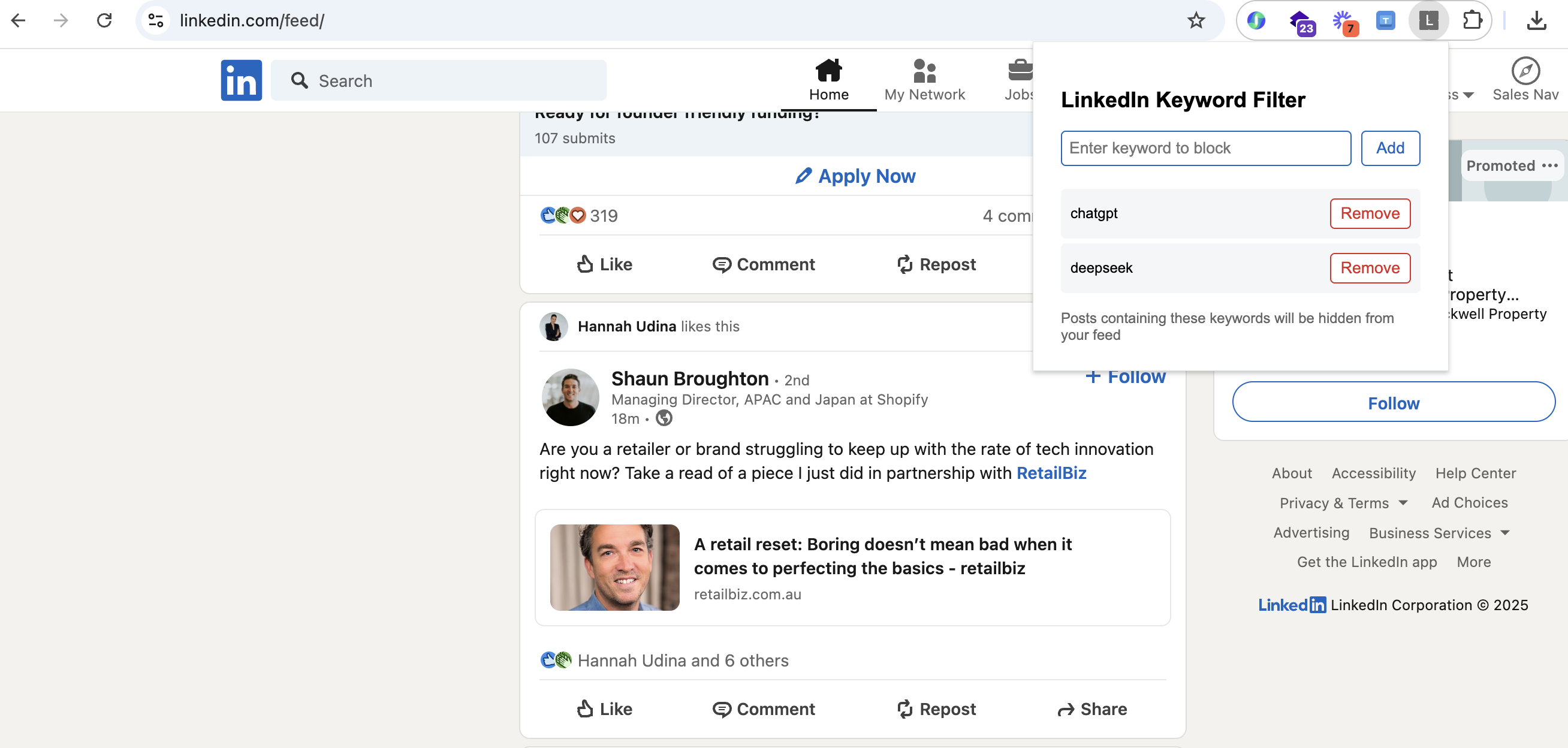Click the LinkedIn logo icon

[x=241, y=80]
